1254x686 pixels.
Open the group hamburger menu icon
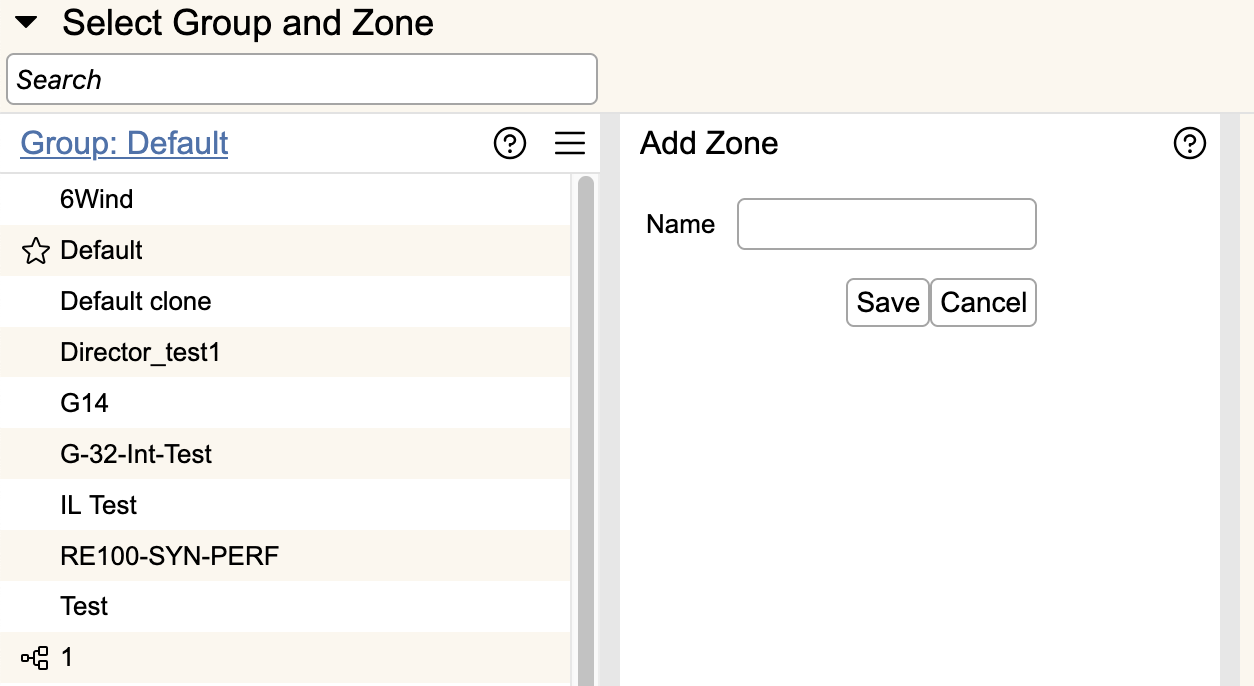(570, 144)
